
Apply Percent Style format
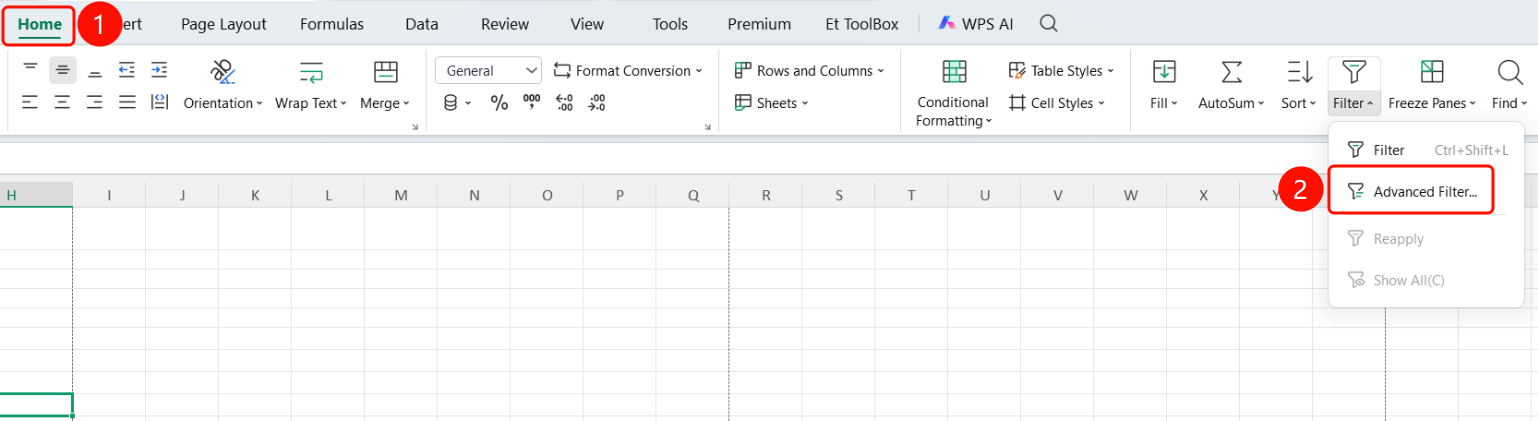[499, 102]
